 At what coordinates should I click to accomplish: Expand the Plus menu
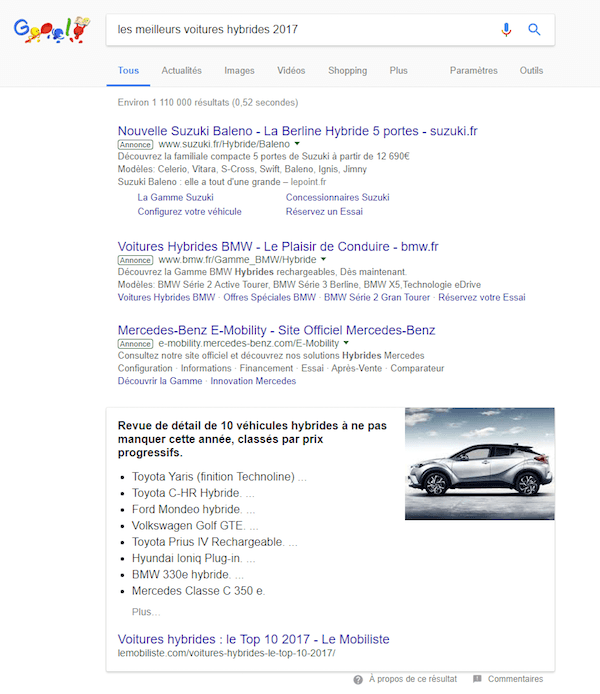(x=398, y=70)
